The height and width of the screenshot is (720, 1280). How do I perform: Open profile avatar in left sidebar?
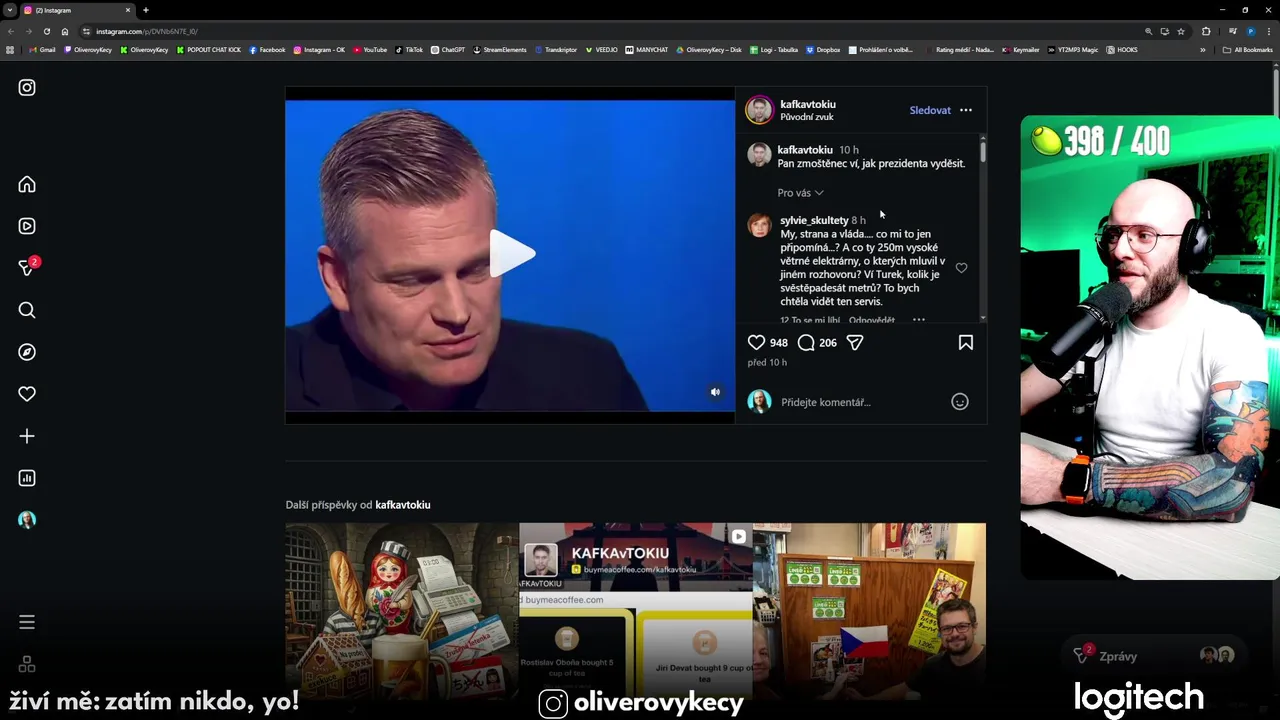click(27, 520)
